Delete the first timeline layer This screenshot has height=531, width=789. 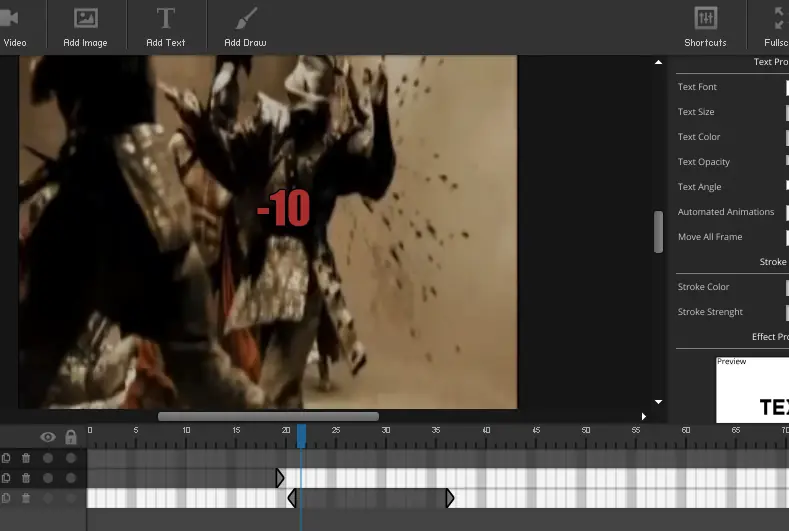click(x=26, y=458)
